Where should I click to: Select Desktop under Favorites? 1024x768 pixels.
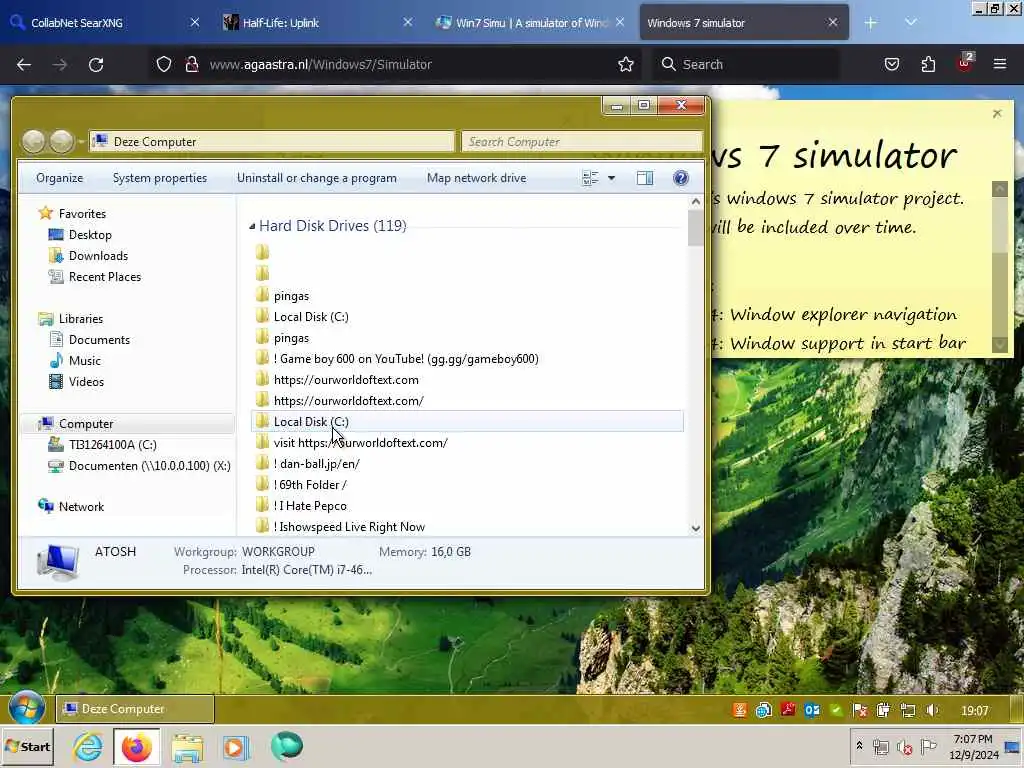point(90,234)
